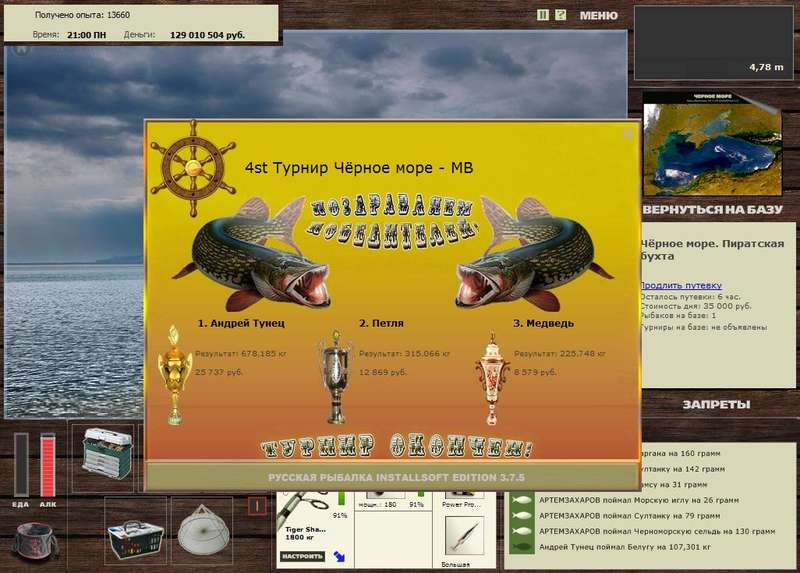The width and height of the screenshot is (800, 573).
Task: Click fish icon beside Султанку на 79 entry
Action: [521, 516]
